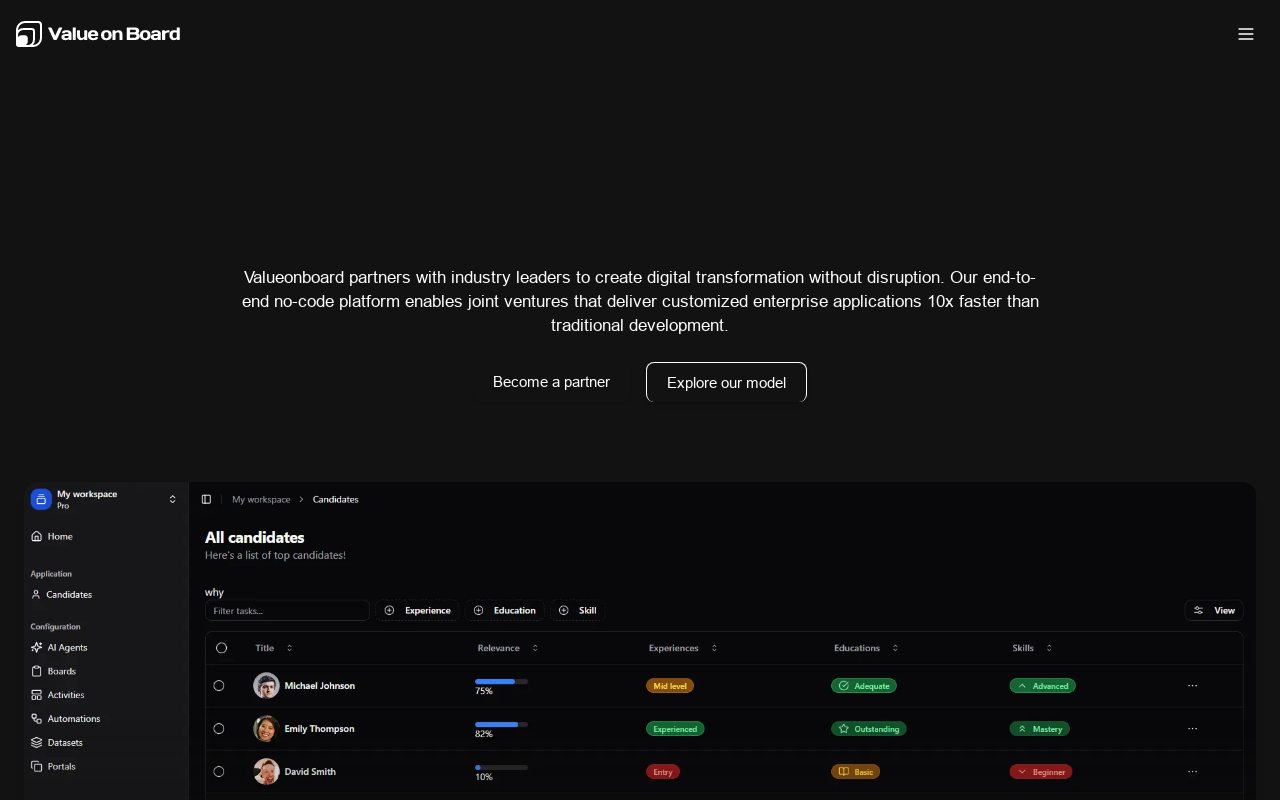Open Emily Thompson row actions menu

(x=1192, y=729)
